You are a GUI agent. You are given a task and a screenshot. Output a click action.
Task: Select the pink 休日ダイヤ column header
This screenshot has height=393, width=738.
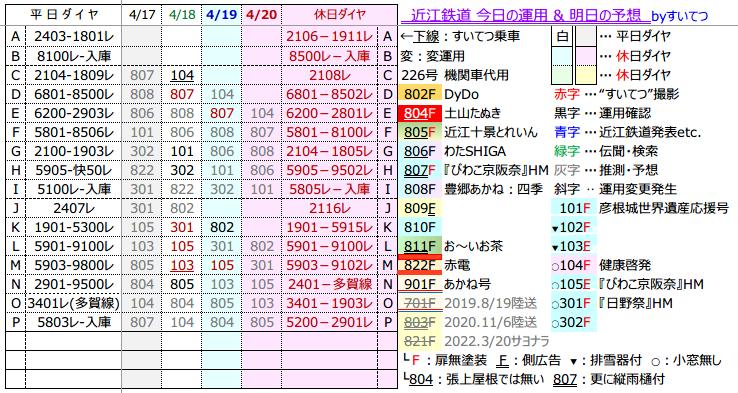(340, 15)
